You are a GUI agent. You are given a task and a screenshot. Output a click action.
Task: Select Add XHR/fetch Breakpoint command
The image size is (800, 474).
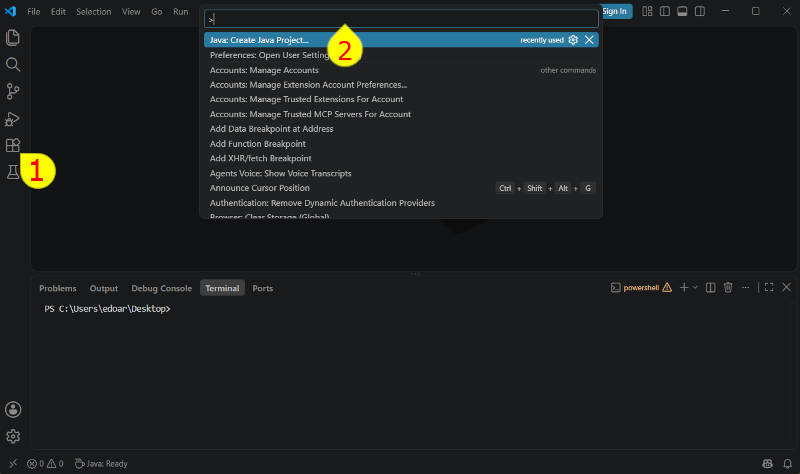click(401, 159)
